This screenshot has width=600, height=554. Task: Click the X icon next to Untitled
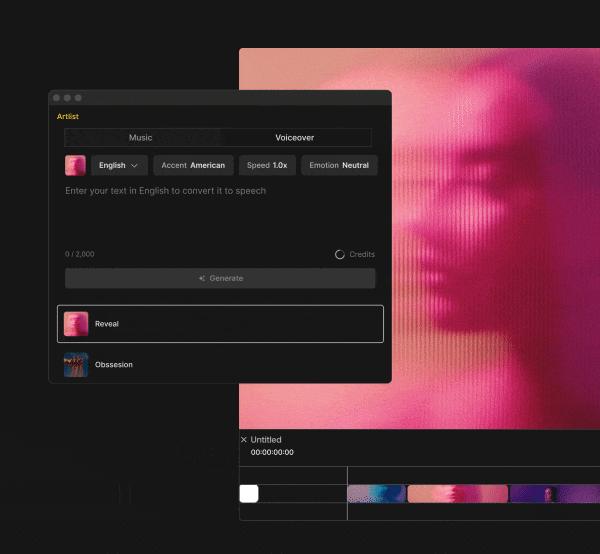tap(244, 440)
